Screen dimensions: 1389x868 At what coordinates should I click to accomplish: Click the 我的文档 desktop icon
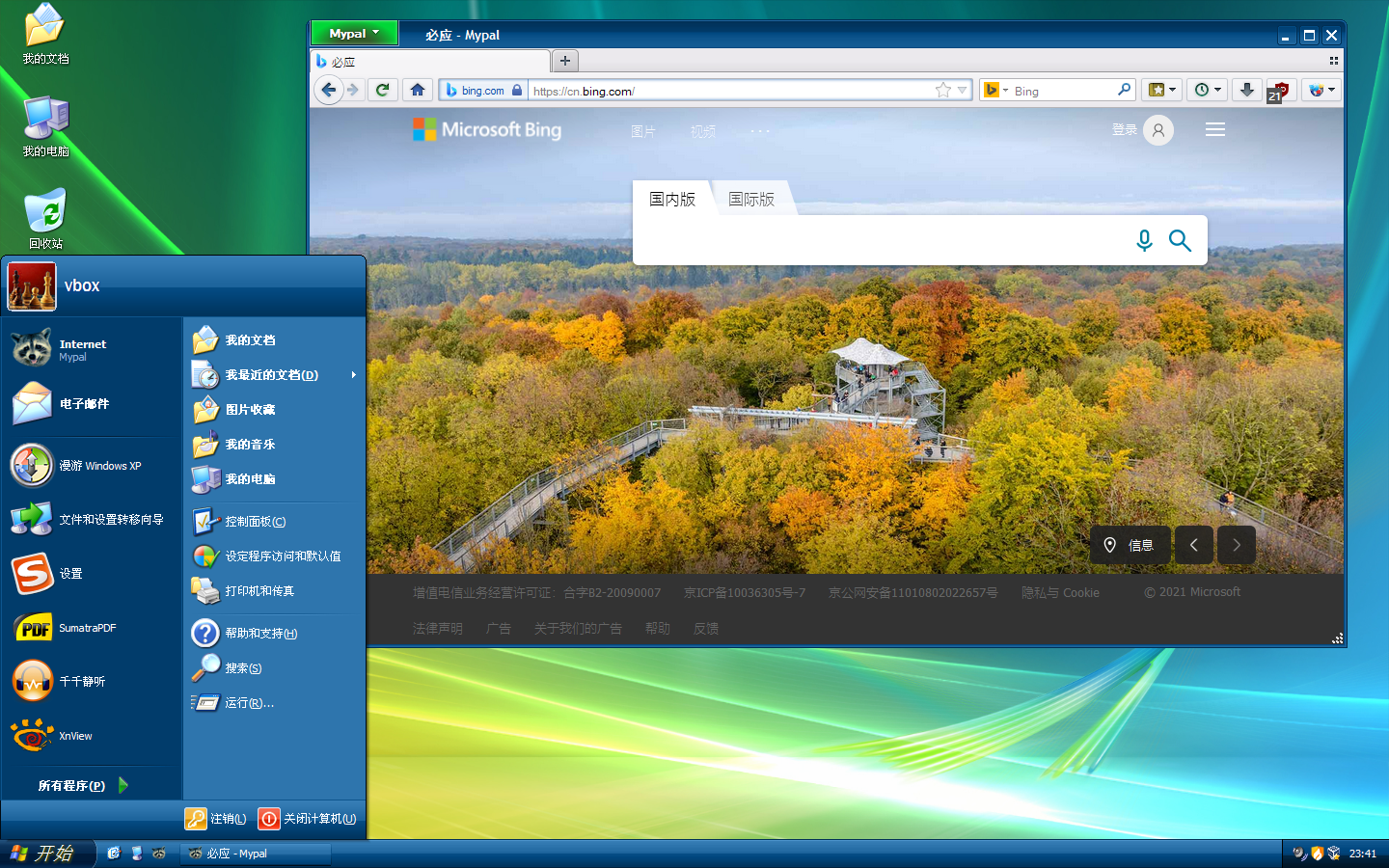click(45, 34)
